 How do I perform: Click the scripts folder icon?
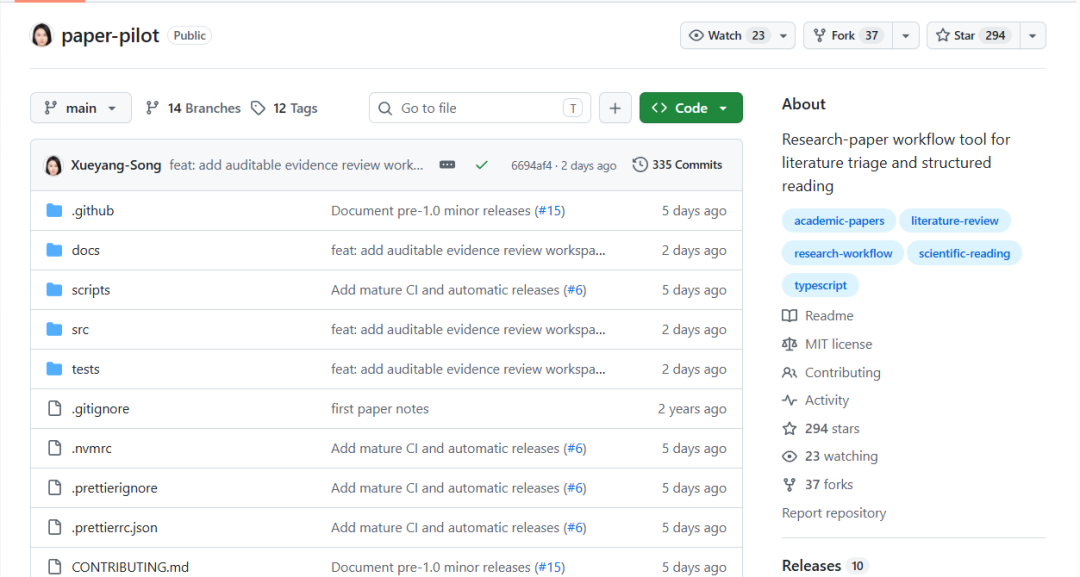click(x=54, y=290)
